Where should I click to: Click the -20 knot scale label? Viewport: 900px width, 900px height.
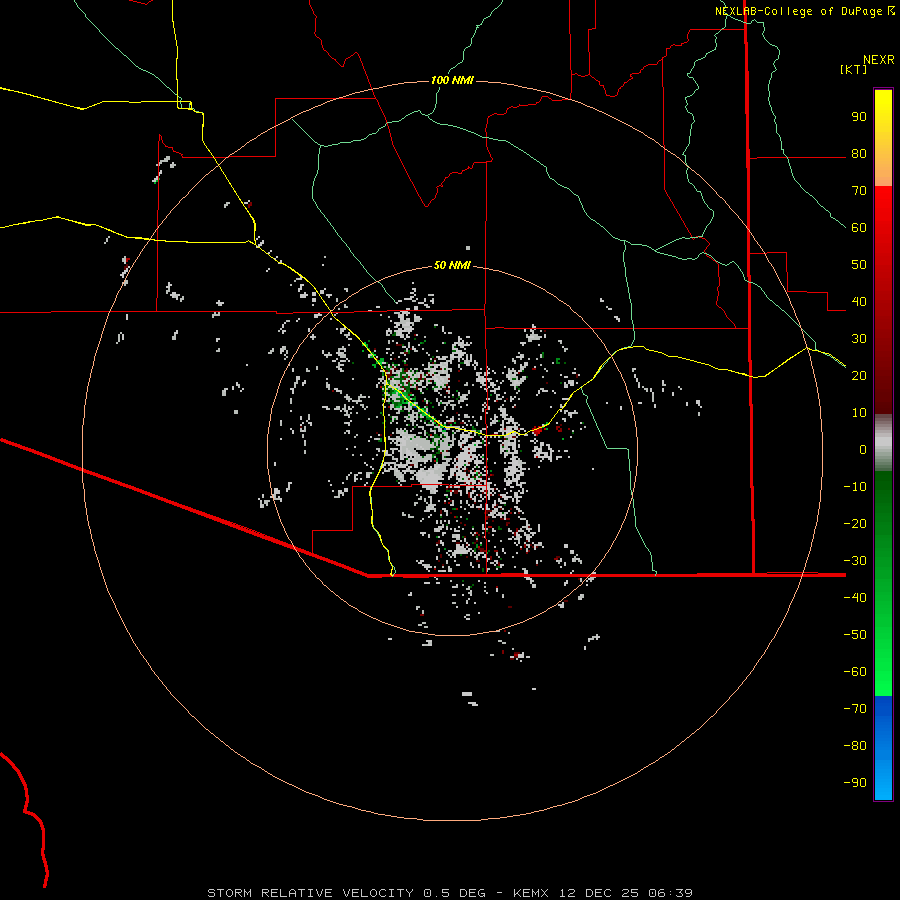[855, 523]
